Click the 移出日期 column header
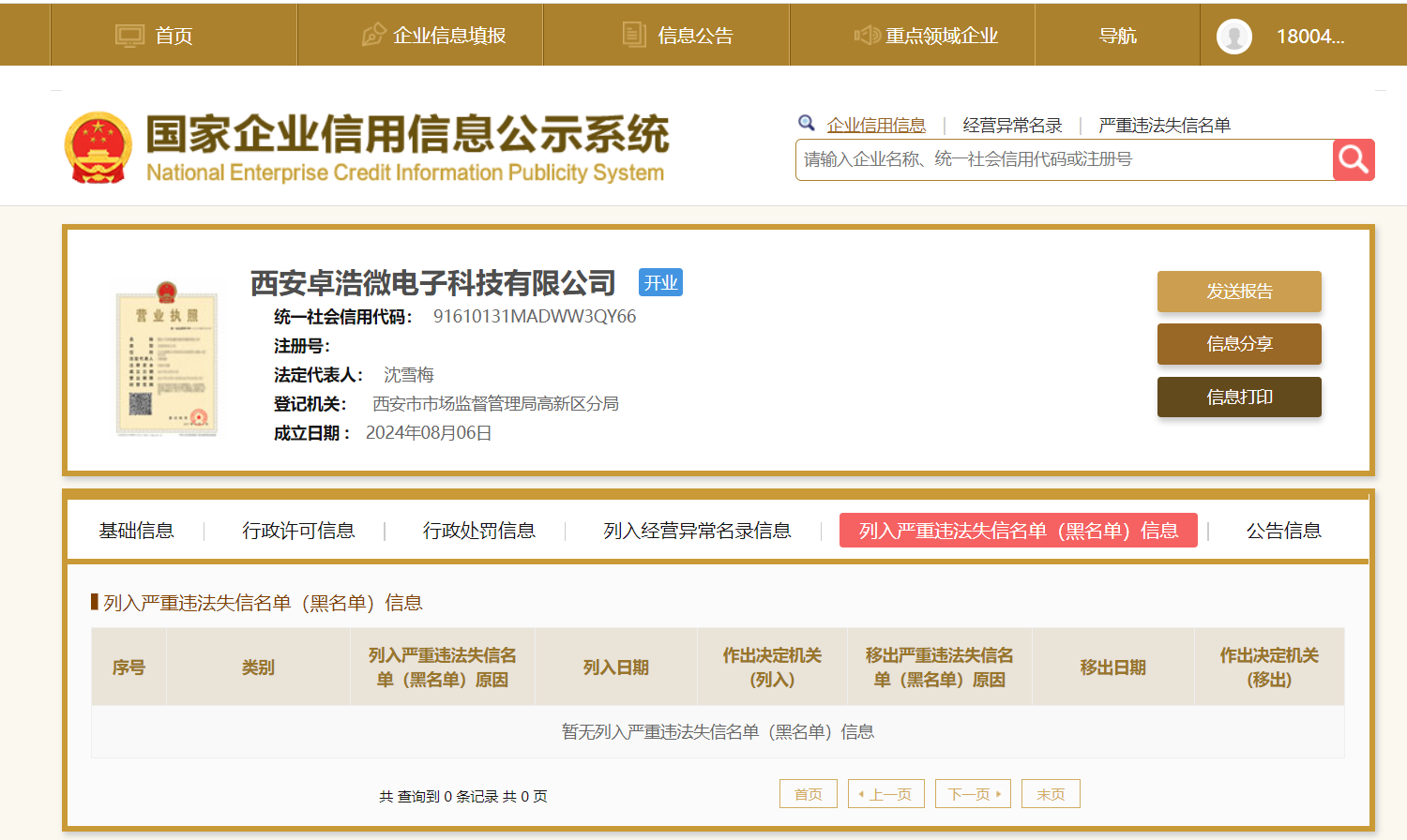The width and height of the screenshot is (1407, 840). click(x=1113, y=667)
